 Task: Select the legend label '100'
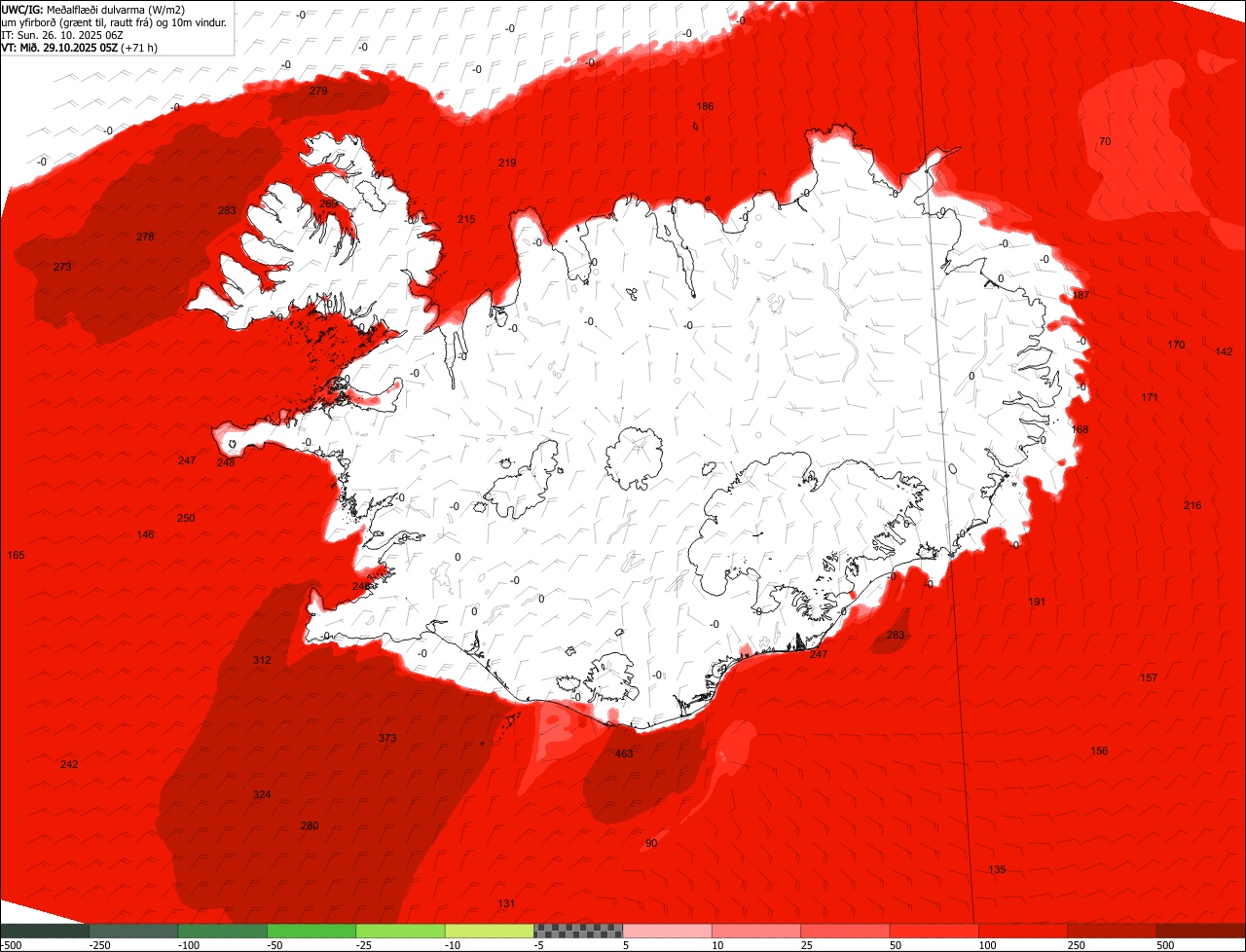point(986,945)
